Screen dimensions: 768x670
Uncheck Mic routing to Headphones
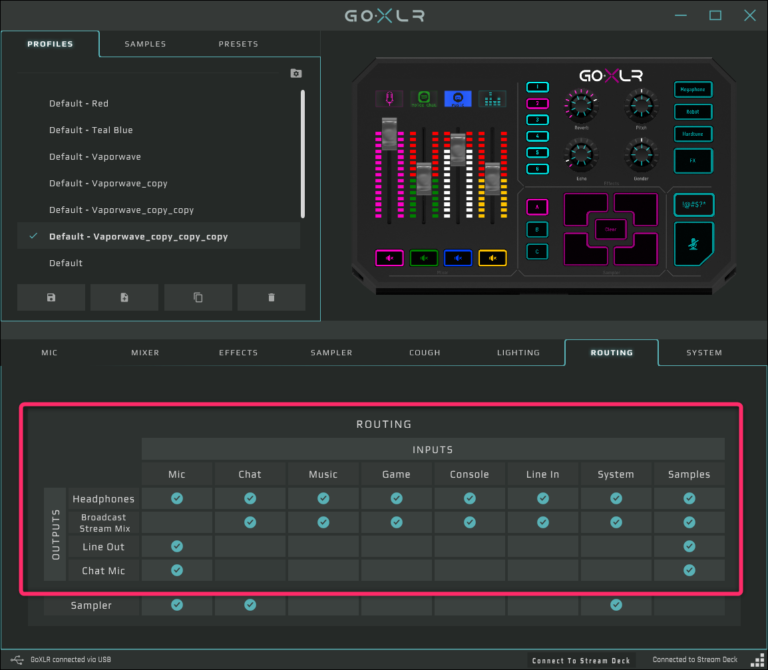[x=177, y=498]
